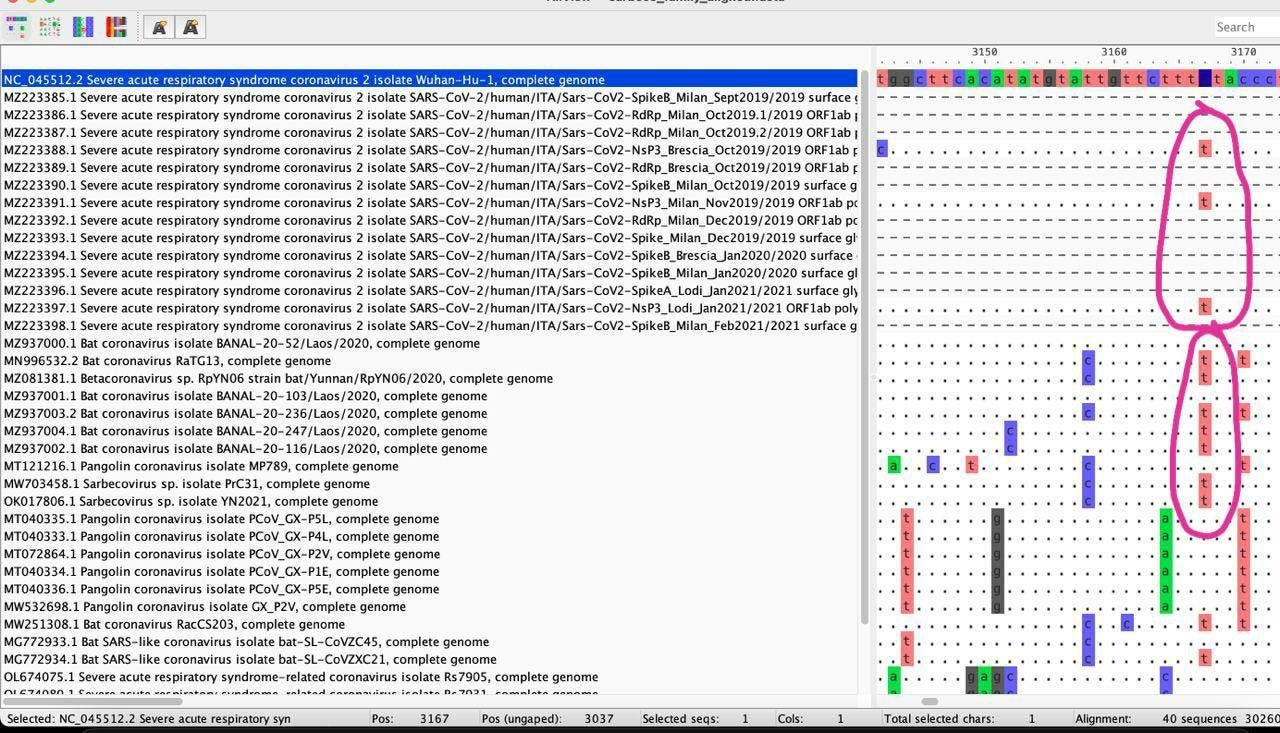Image resolution: width=1280 pixels, height=733 pixels.
Task: Click the blue 'c' base in MZ937004.1 row
Action: [1010, 431]
